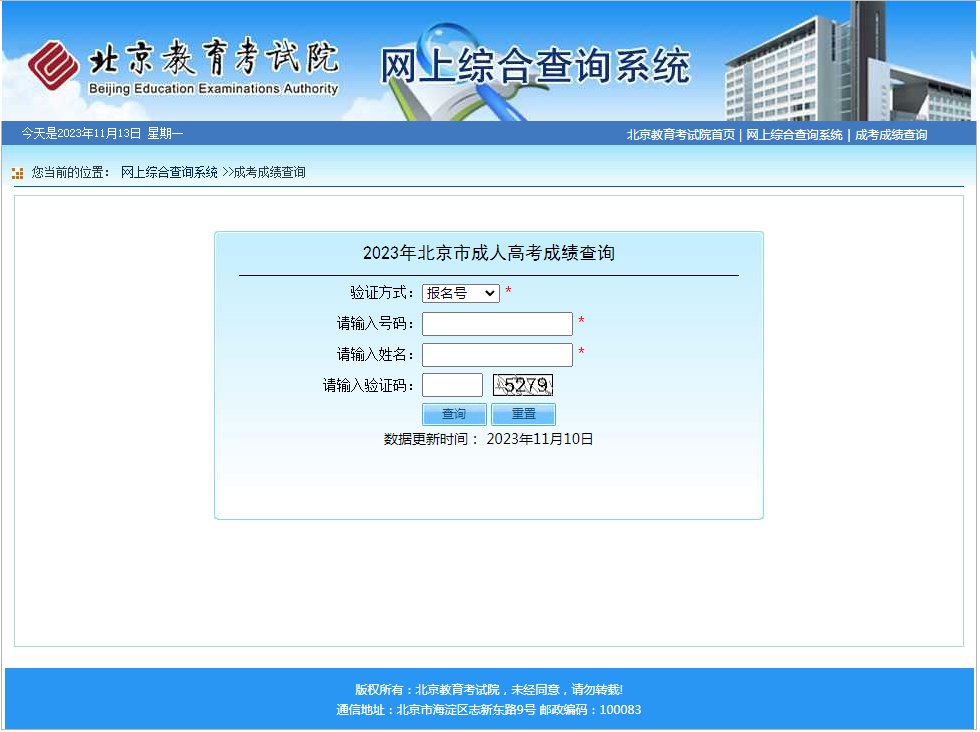Viewport: 980px width, 732px height.
Task: Focus the 请输入姓名 input field
Action: pyautogui.click(x=497, y=355)
